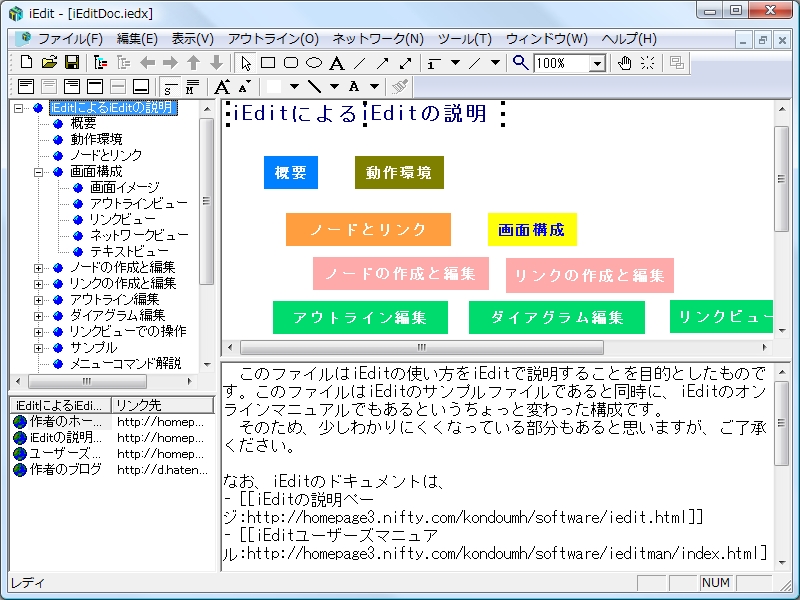Select the rectangle node tool

point(269,62)
